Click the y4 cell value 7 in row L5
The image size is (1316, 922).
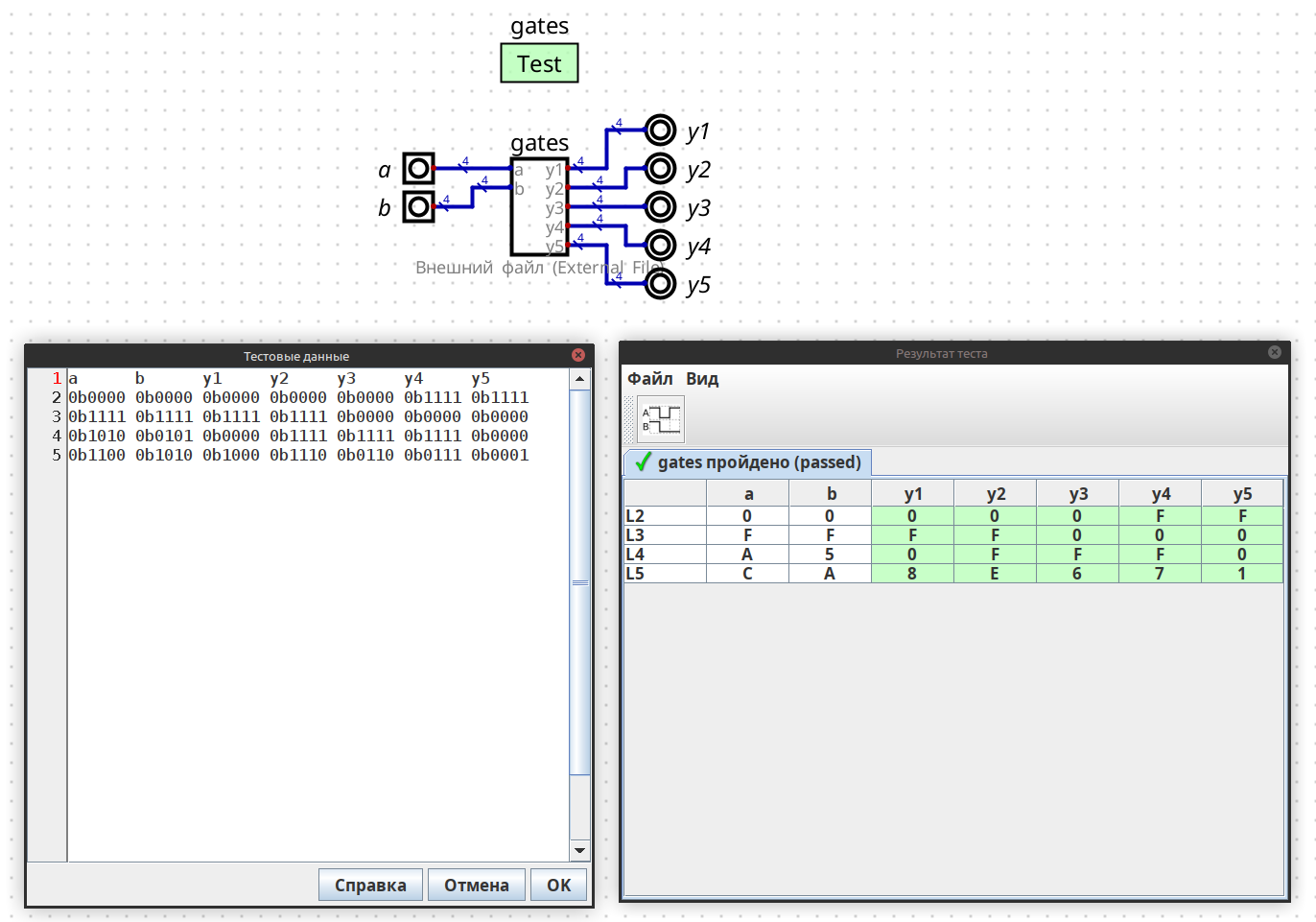coord(1161,574)
